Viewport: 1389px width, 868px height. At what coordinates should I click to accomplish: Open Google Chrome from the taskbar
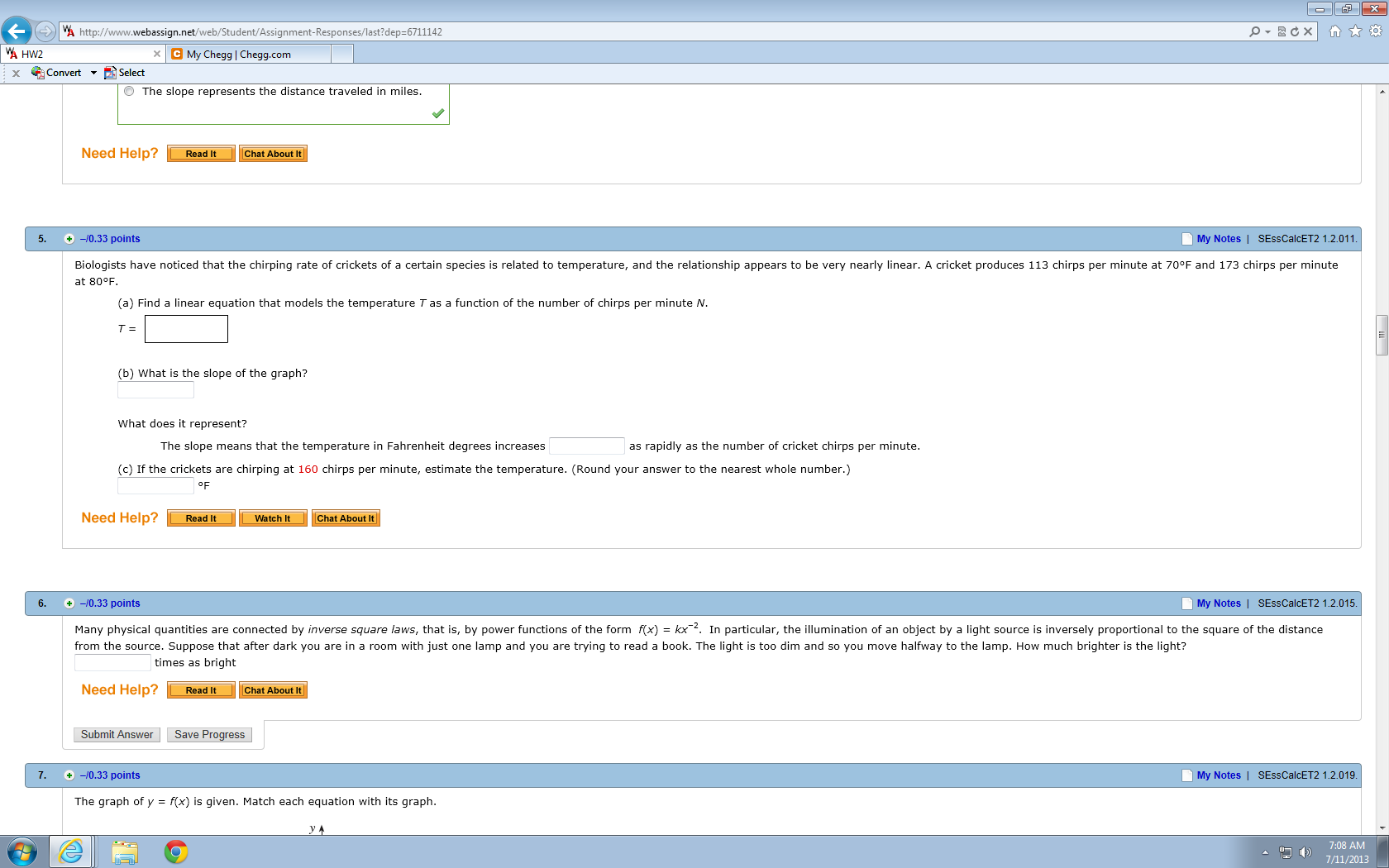[x=174, y=851]
